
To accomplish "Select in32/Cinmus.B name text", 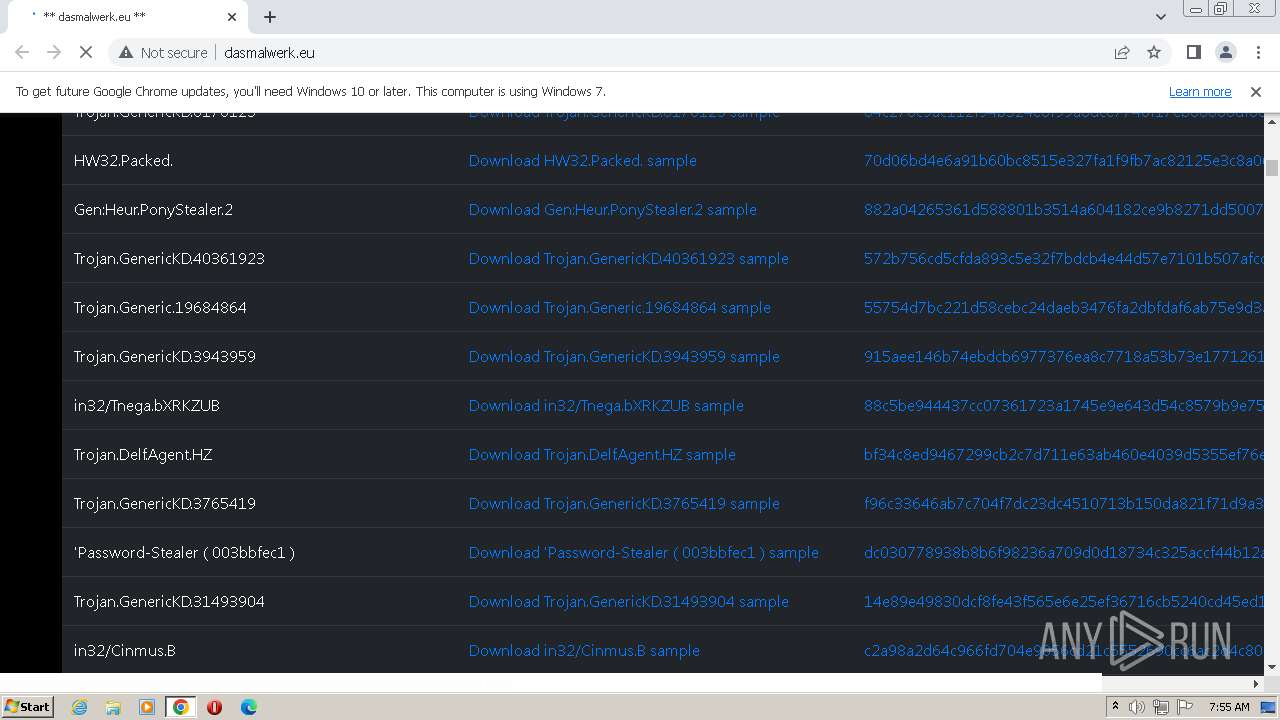I will click(124, 650).
